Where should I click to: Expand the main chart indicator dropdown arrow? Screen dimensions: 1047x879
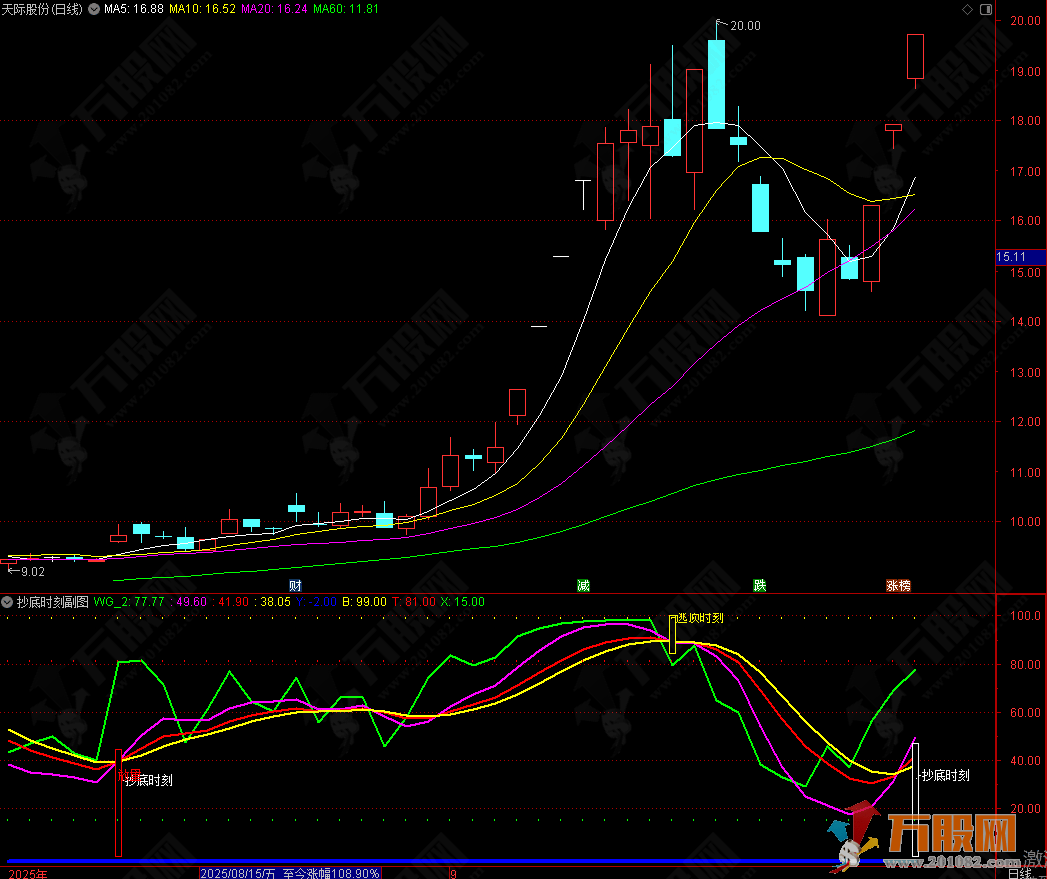[x=93, y=9]
